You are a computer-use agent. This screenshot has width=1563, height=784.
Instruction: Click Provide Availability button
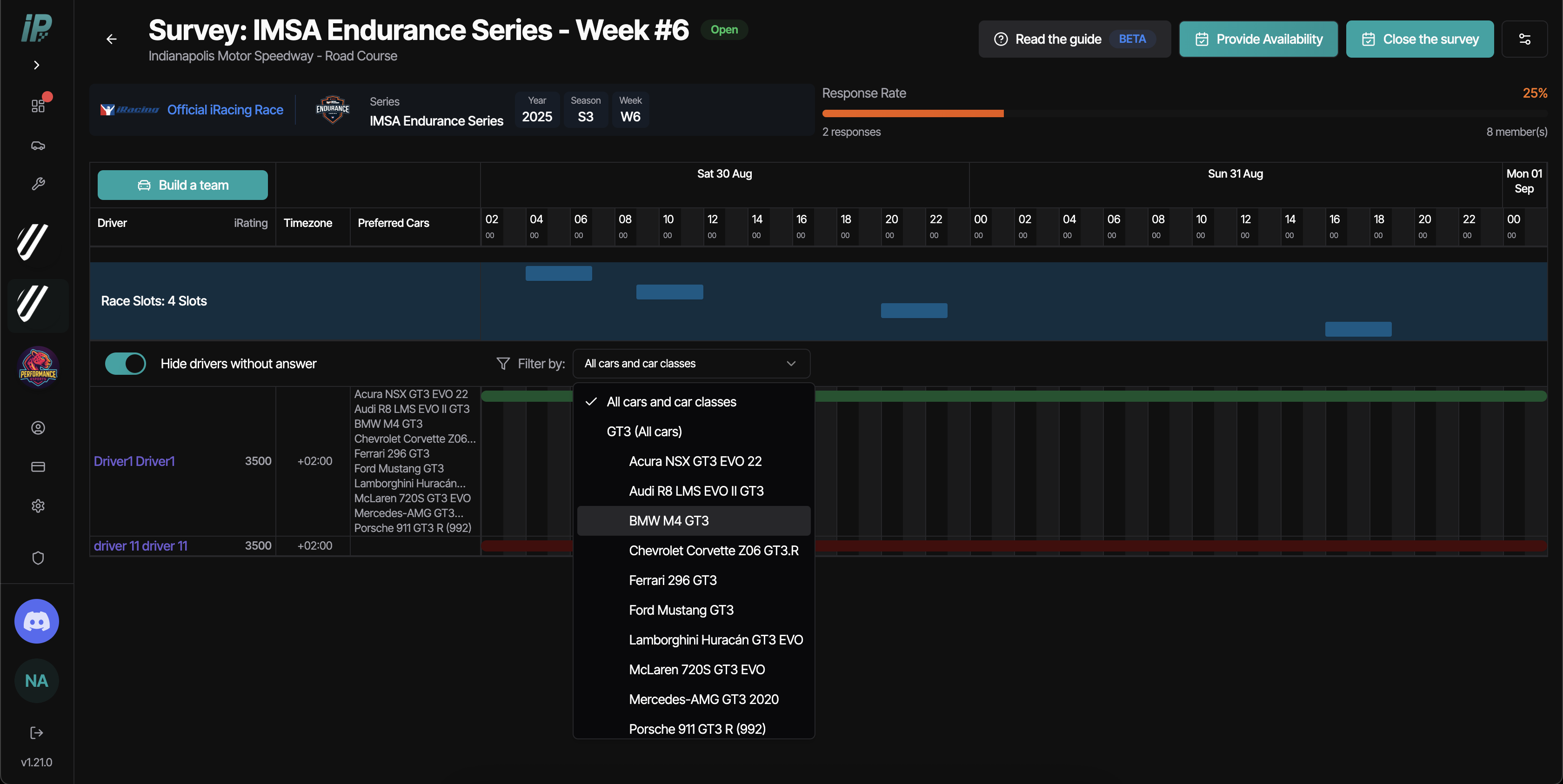[1258, 39]
